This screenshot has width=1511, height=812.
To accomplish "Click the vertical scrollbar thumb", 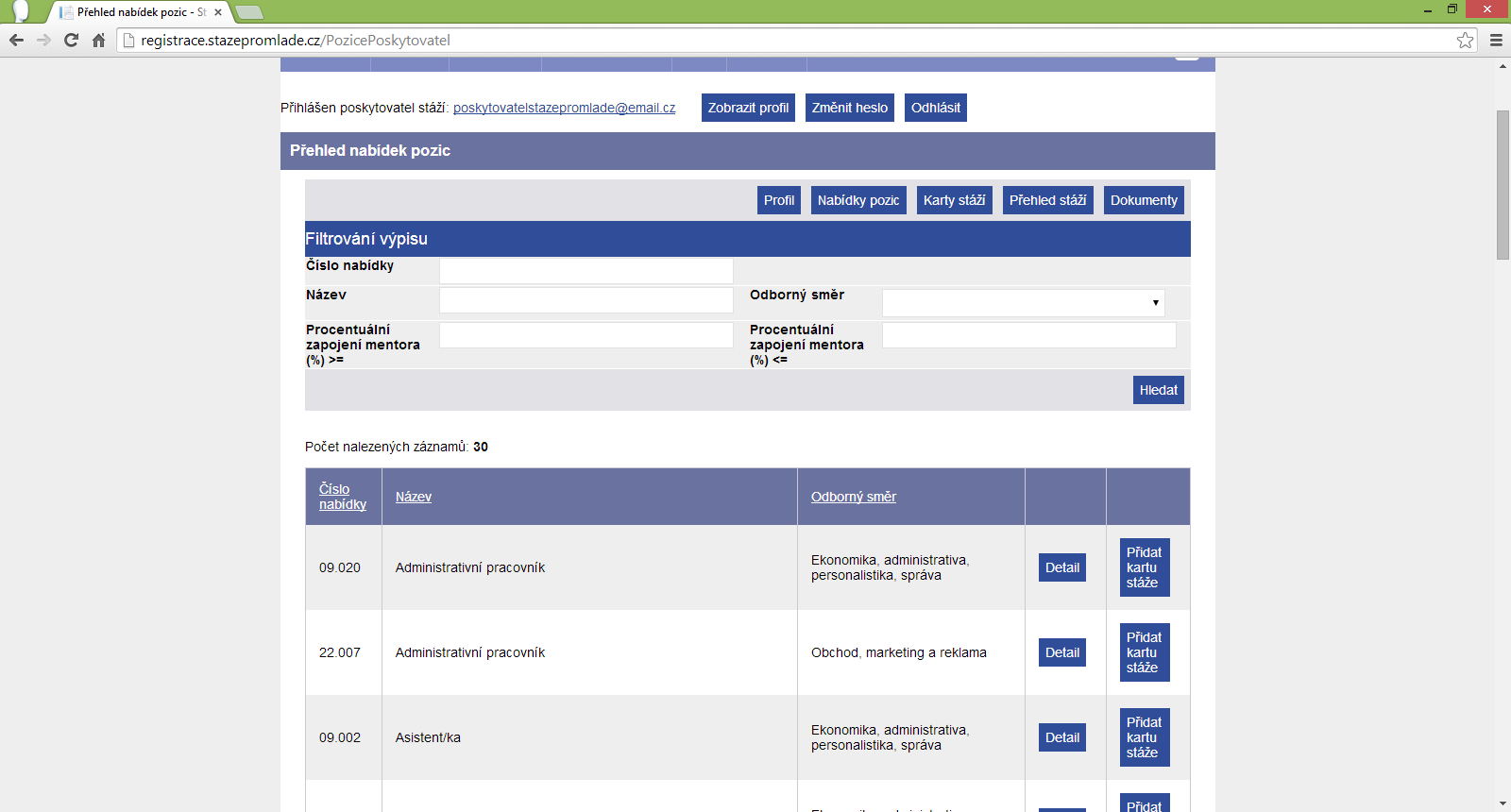I will (1503, 185).
